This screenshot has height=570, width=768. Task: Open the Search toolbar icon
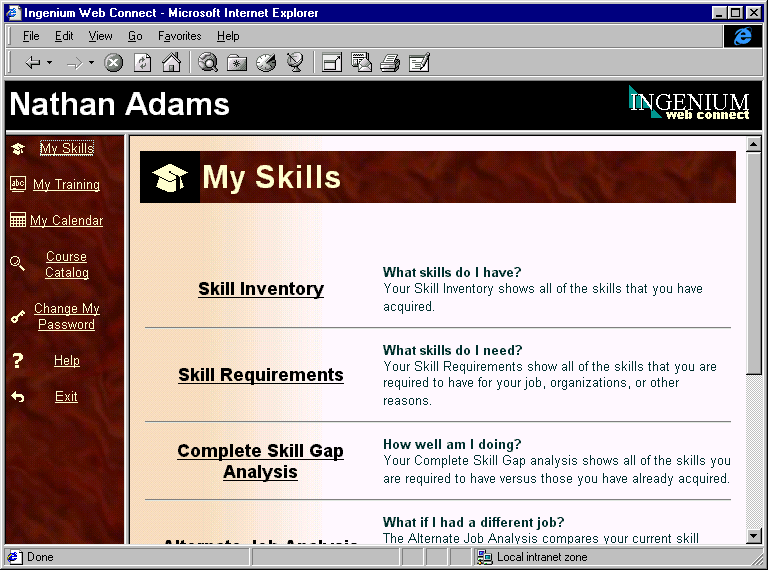coord(208,63)
